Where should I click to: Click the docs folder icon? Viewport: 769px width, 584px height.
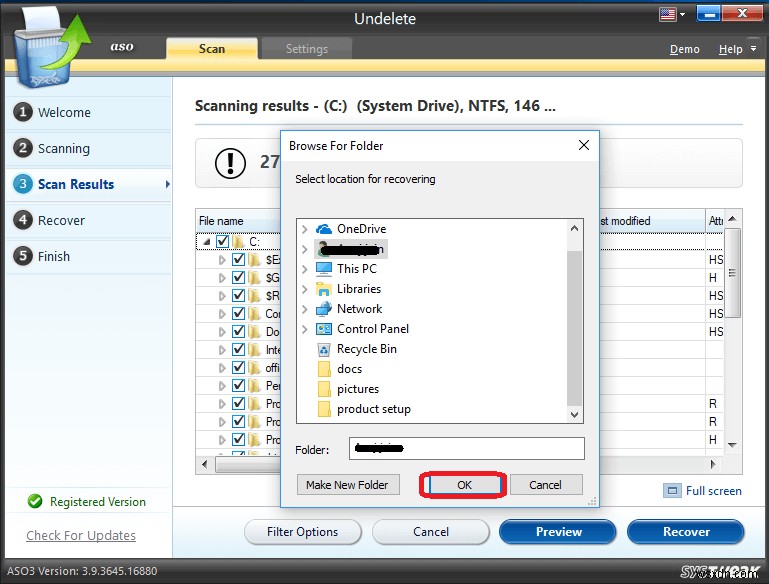324,369
